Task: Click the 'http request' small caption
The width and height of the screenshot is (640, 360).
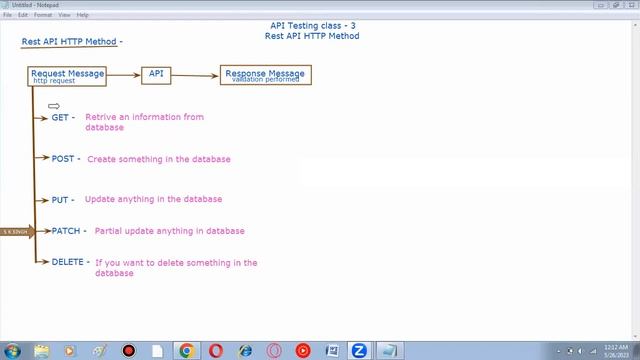Action: pos(54,81)
